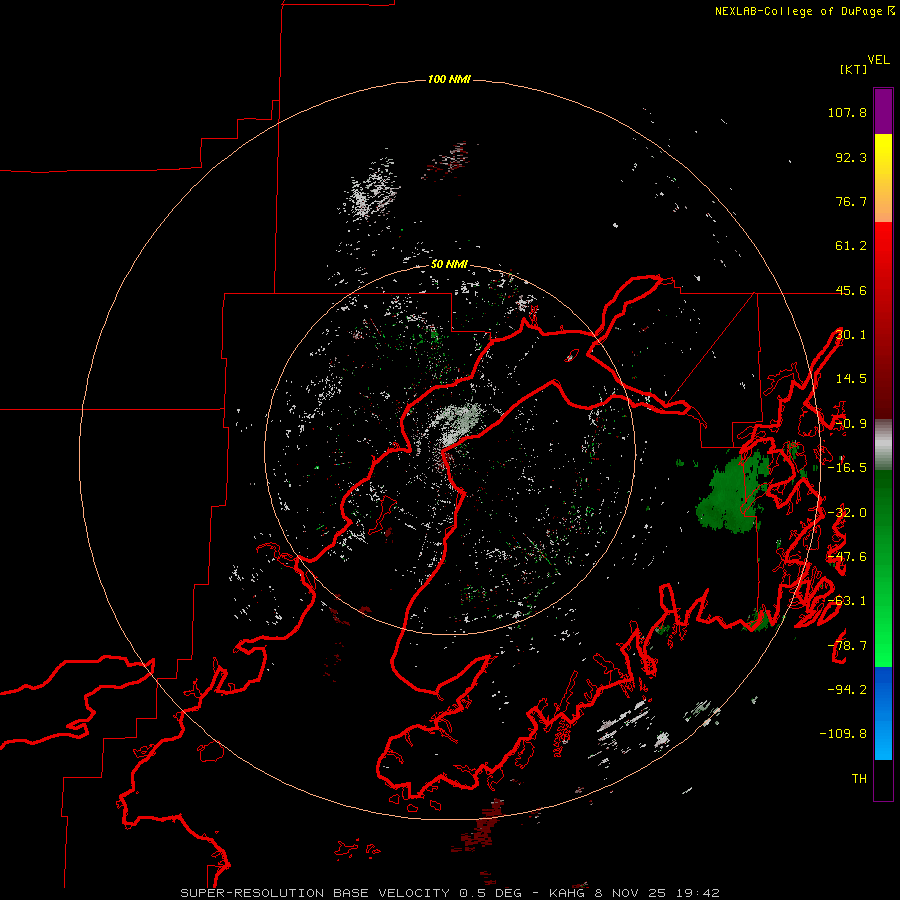Pick the yellow segment of the color bar

point(883,156)
